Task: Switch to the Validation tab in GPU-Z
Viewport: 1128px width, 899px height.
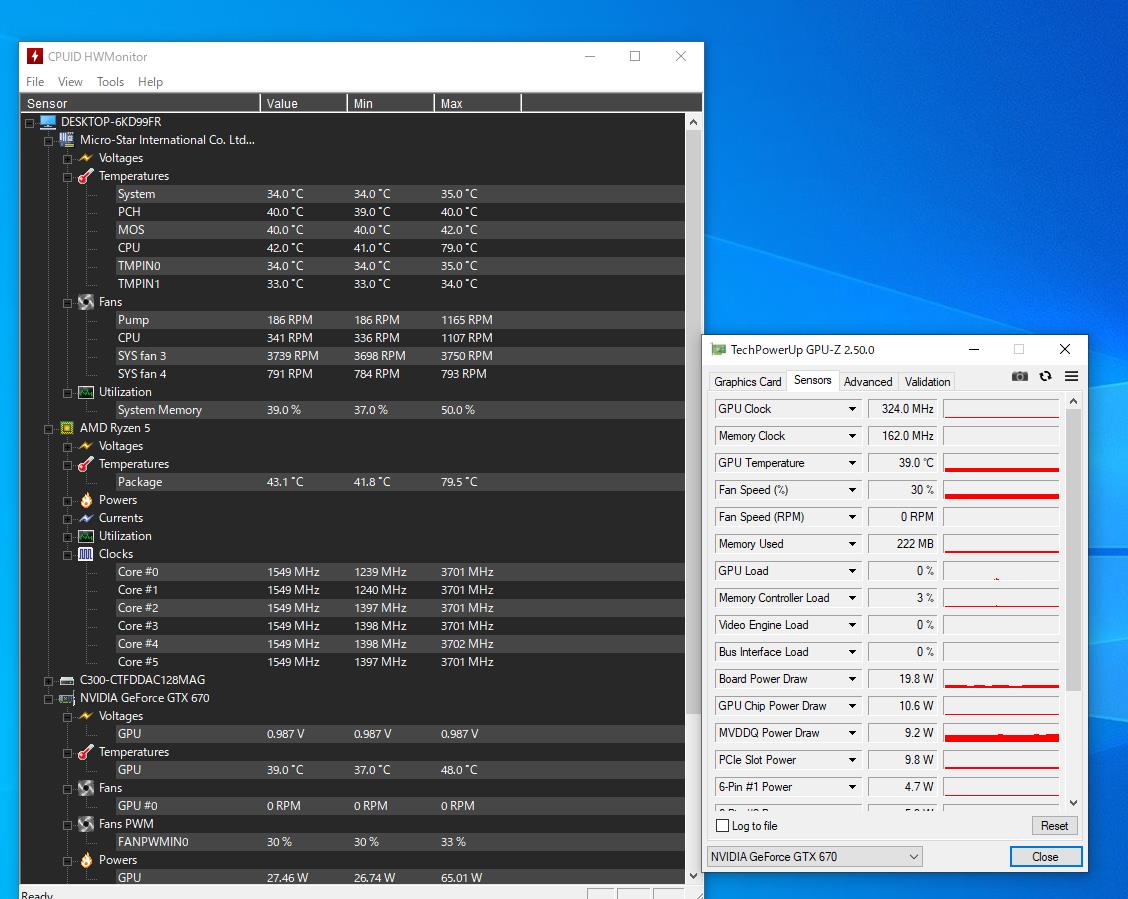Action: point(927,382)
